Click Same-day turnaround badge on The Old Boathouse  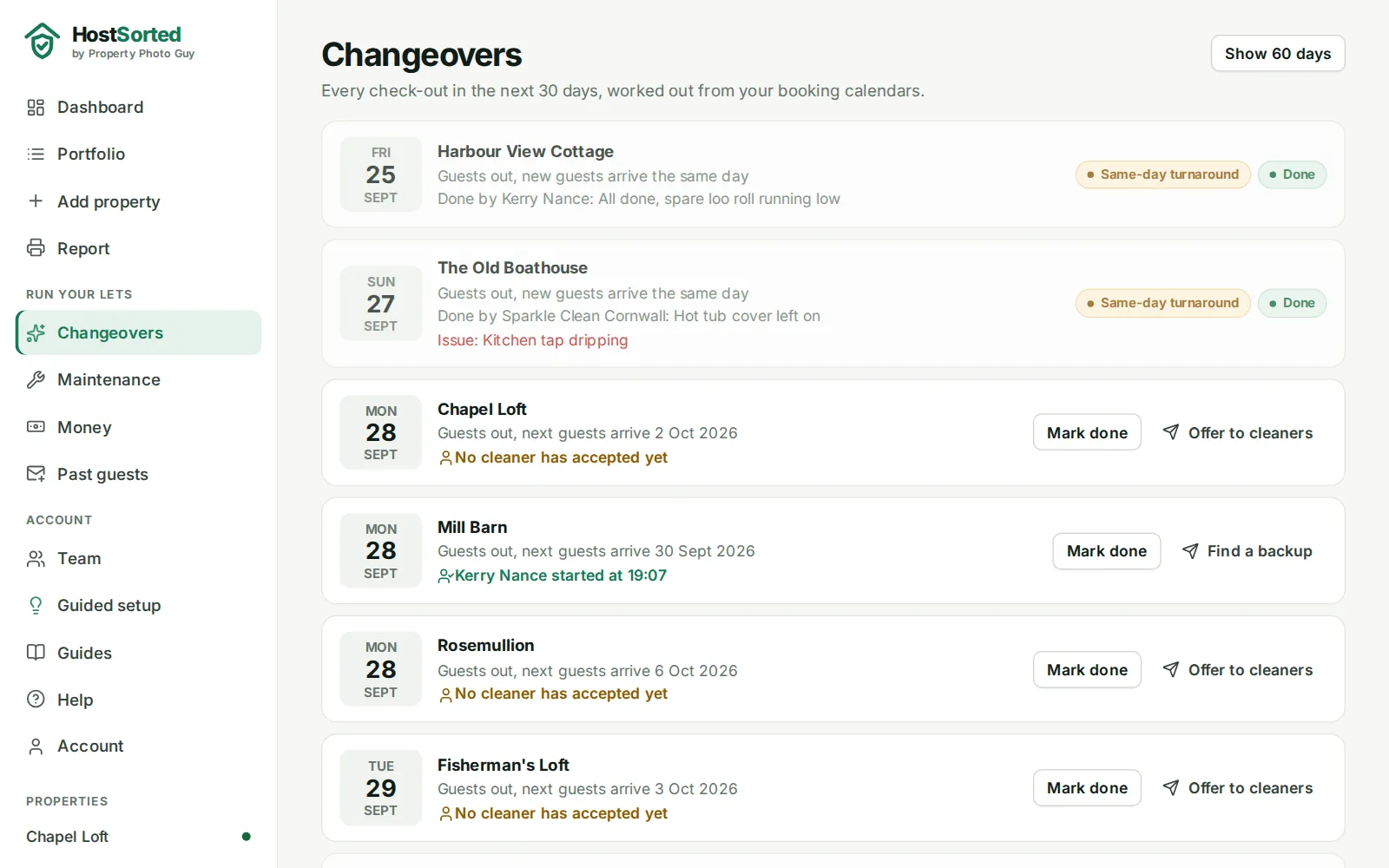point(1162,303)
